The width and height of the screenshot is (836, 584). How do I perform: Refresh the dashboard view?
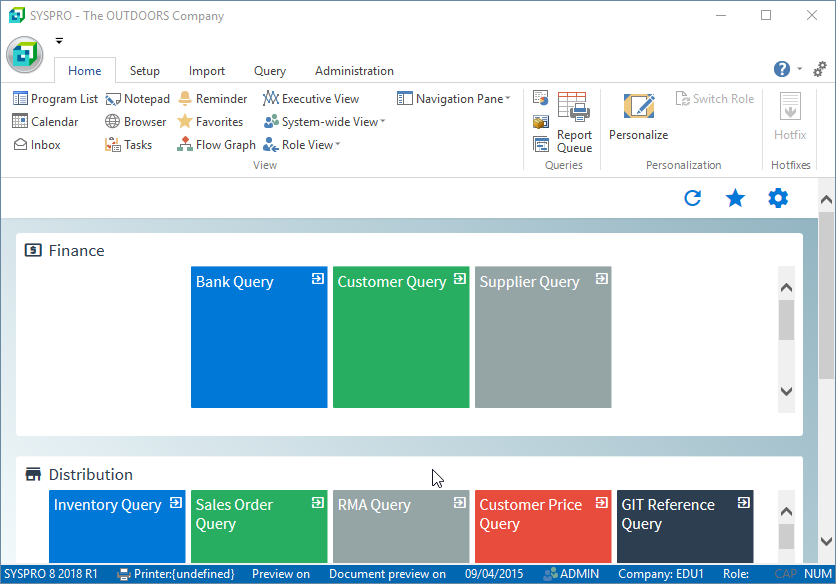pos(692,198)
